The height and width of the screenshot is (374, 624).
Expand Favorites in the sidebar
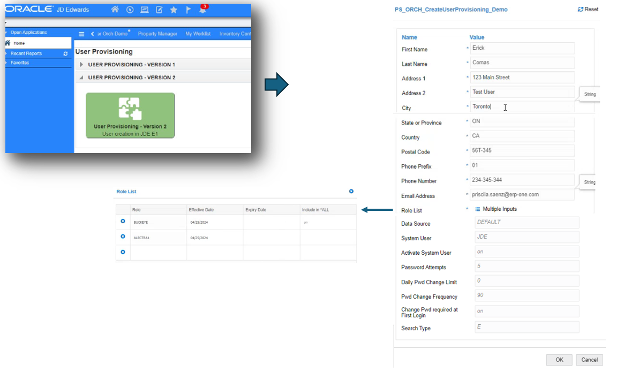[20, 62]
